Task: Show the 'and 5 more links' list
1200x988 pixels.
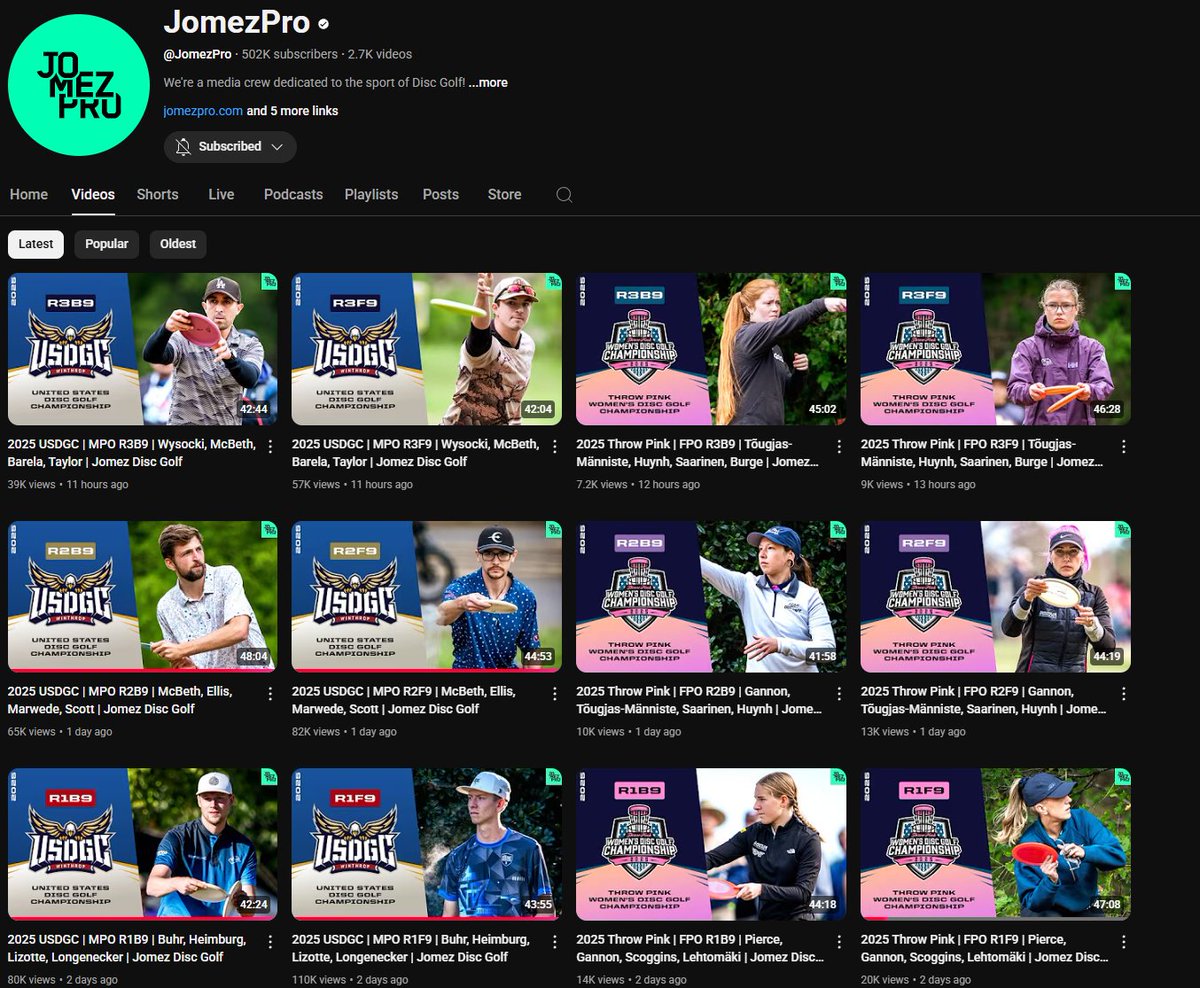Action: point(292,111)
